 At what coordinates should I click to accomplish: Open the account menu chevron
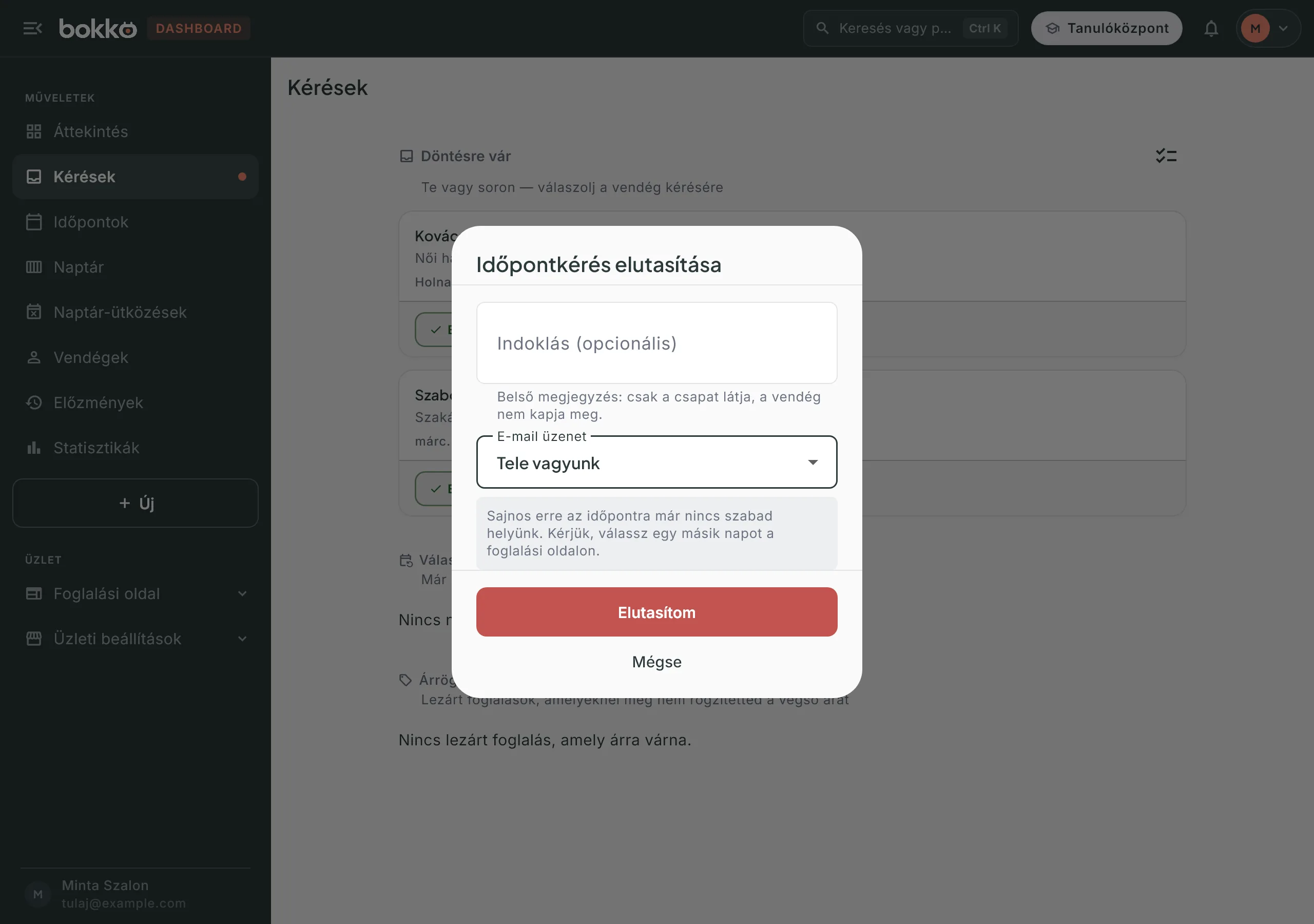coord(1283,28)
